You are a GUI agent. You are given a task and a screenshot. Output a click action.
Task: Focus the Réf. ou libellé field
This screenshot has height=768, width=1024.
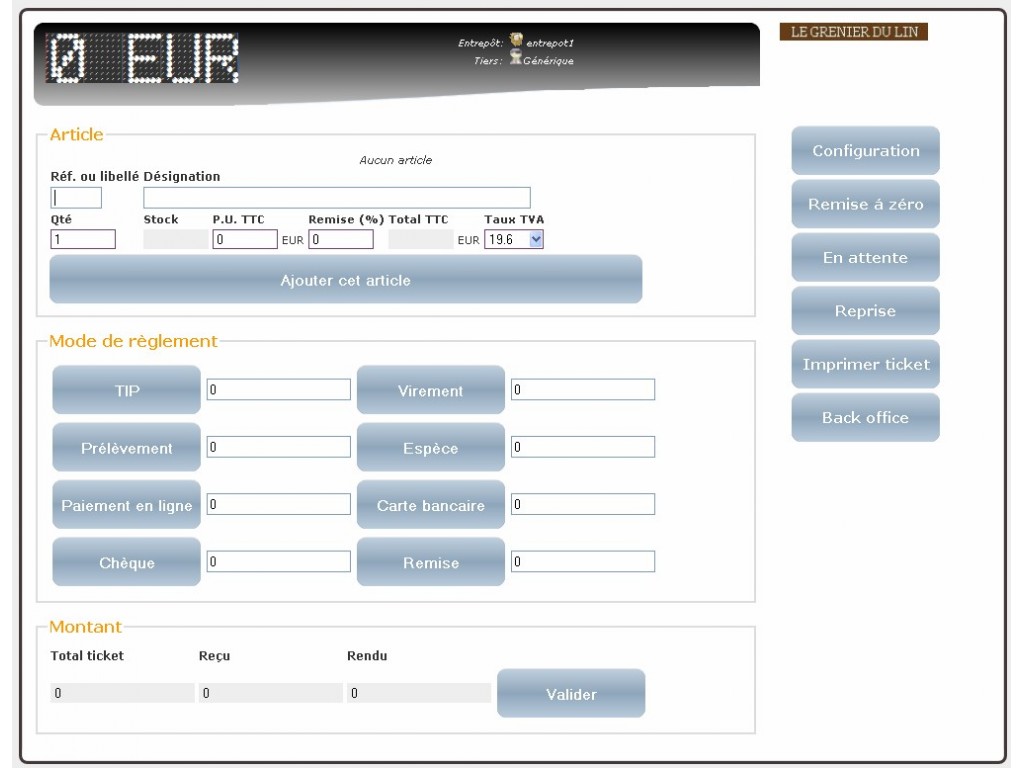point(76,197)
